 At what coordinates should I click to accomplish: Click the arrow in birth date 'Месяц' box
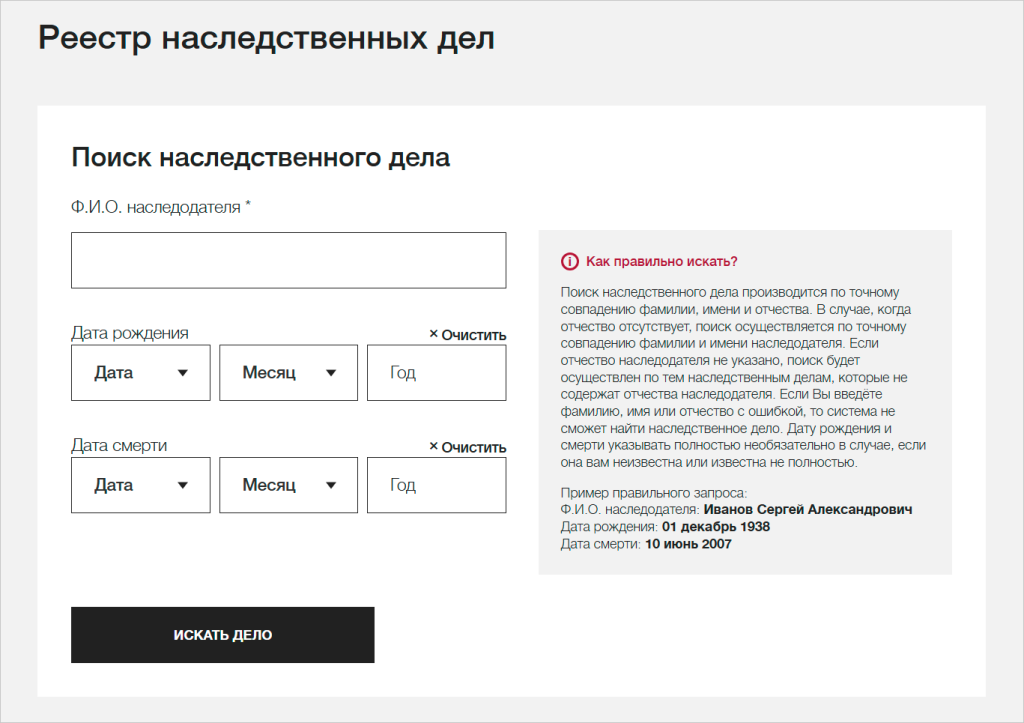pos(331,373)
